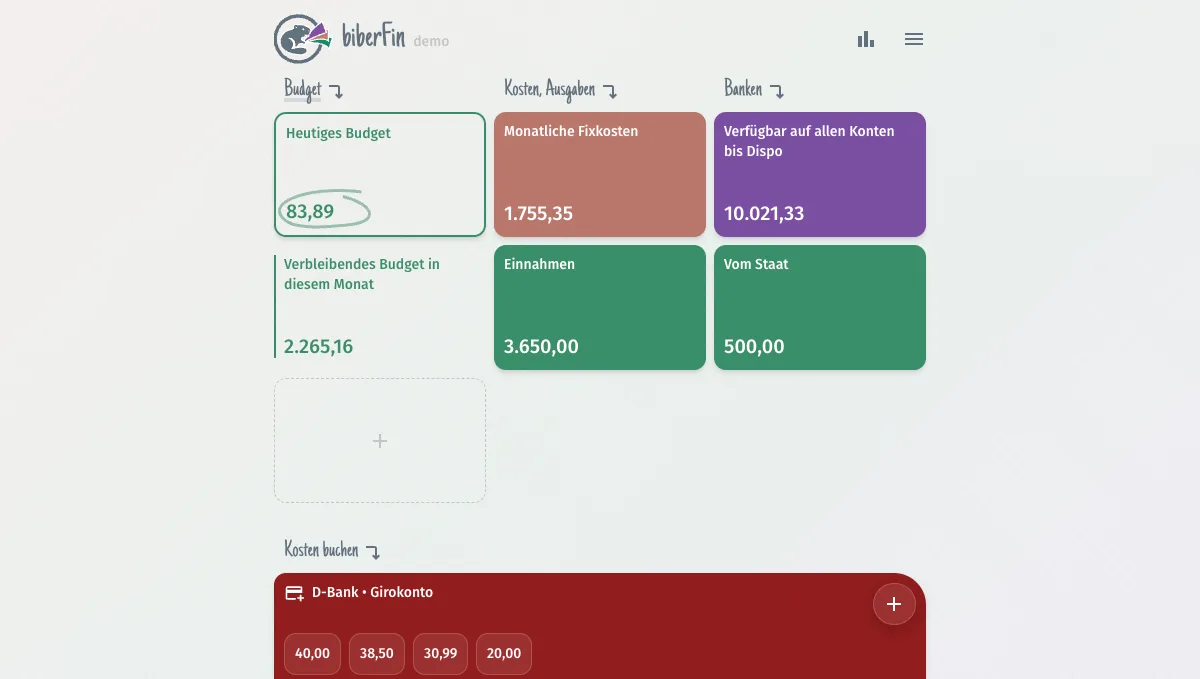Expand the Banken section arrow
Screen dimensions: 1200x679
[776, 89]
